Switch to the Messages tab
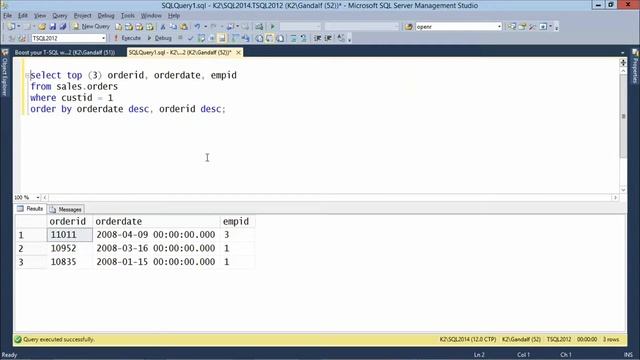The height and width of the screenshot is (360, 640). pos(66,209)
